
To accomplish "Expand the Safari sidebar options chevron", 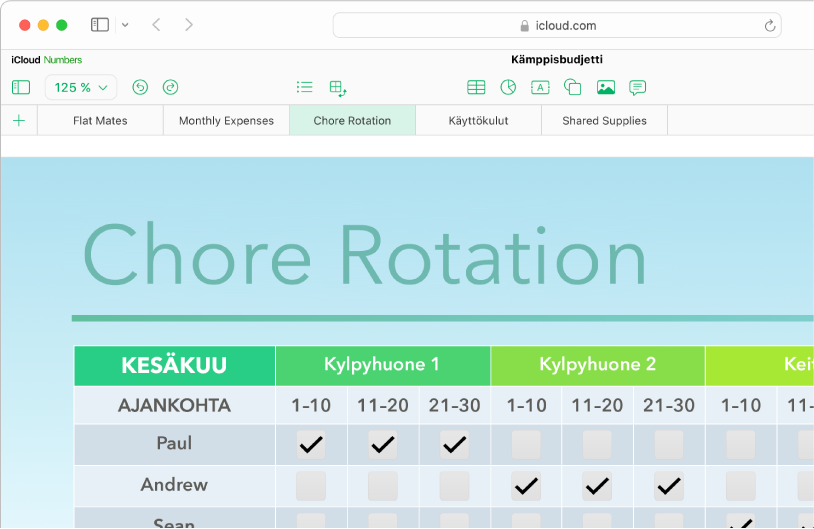I will 125,25.
